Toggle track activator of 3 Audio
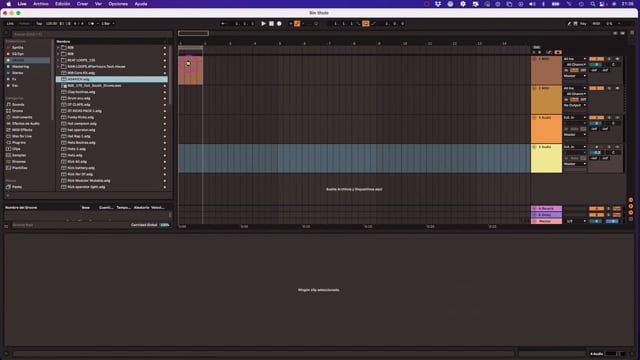The height and width of the screenshot is (360, 640). tap(596, 118)
